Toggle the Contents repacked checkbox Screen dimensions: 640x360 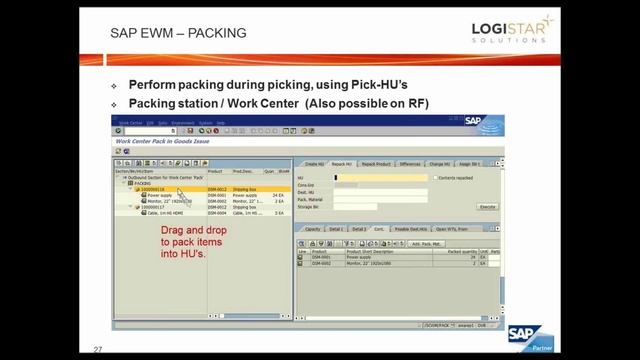(435, 178)
